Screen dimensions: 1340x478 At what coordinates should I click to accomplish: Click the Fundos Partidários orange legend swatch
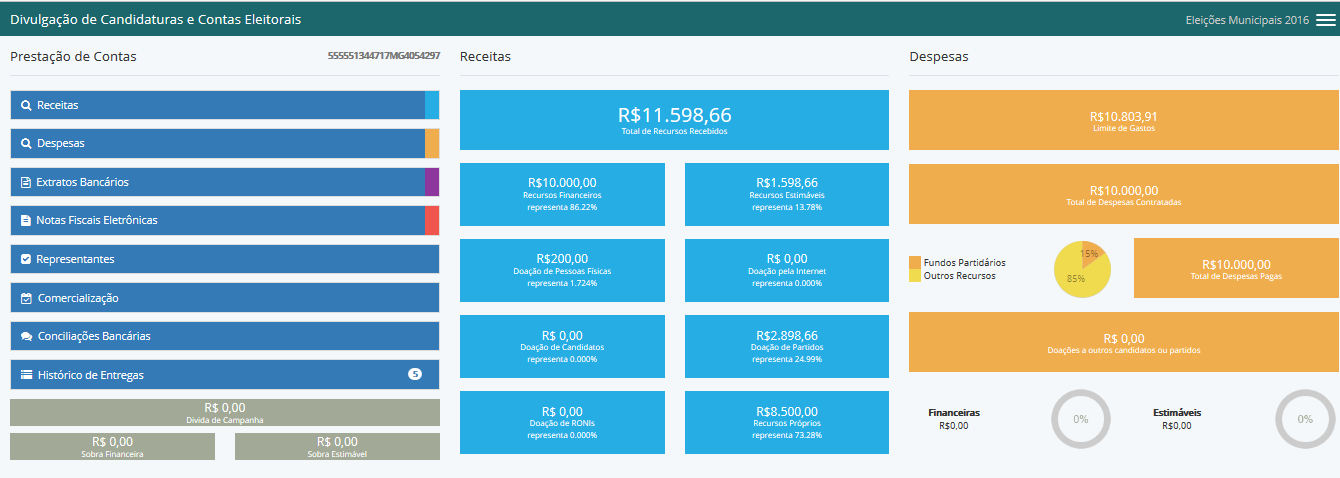pos(915,262)
